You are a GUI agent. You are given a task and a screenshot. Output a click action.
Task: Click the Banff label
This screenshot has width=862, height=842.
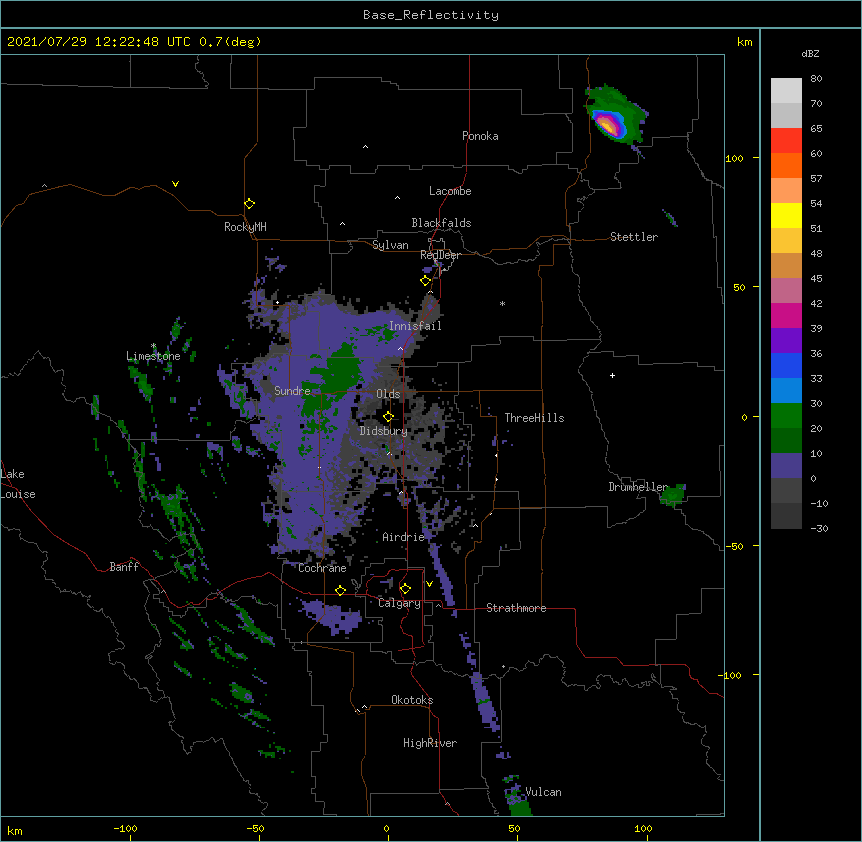click(124, 567)
